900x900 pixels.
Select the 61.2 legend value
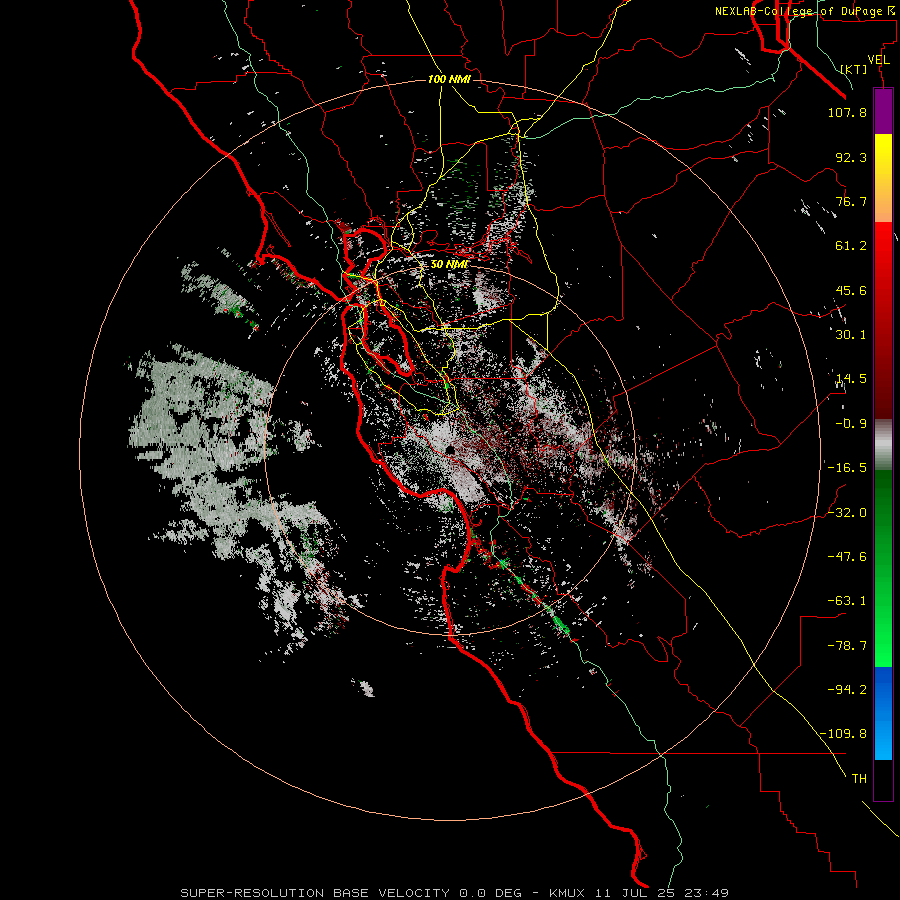[x=851, y=246]
